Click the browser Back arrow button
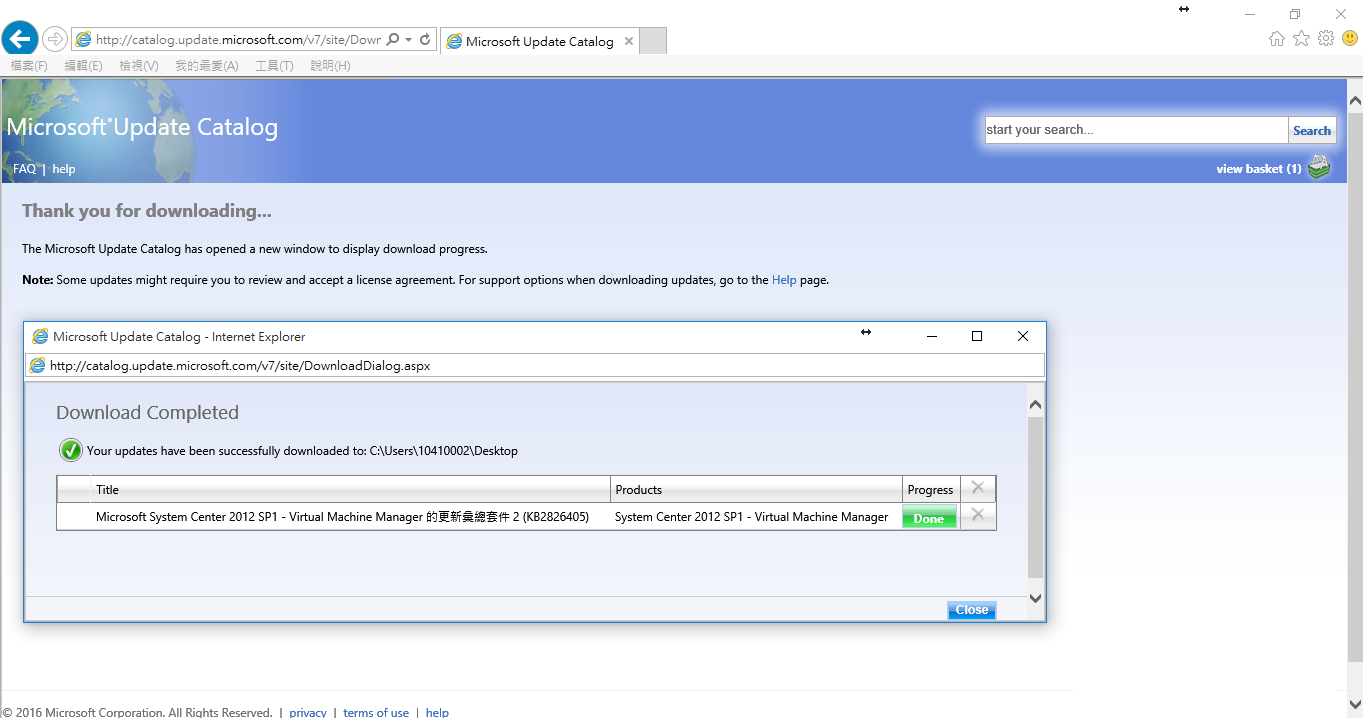The height and width of the screenshot is (718, 1363). 20,39
